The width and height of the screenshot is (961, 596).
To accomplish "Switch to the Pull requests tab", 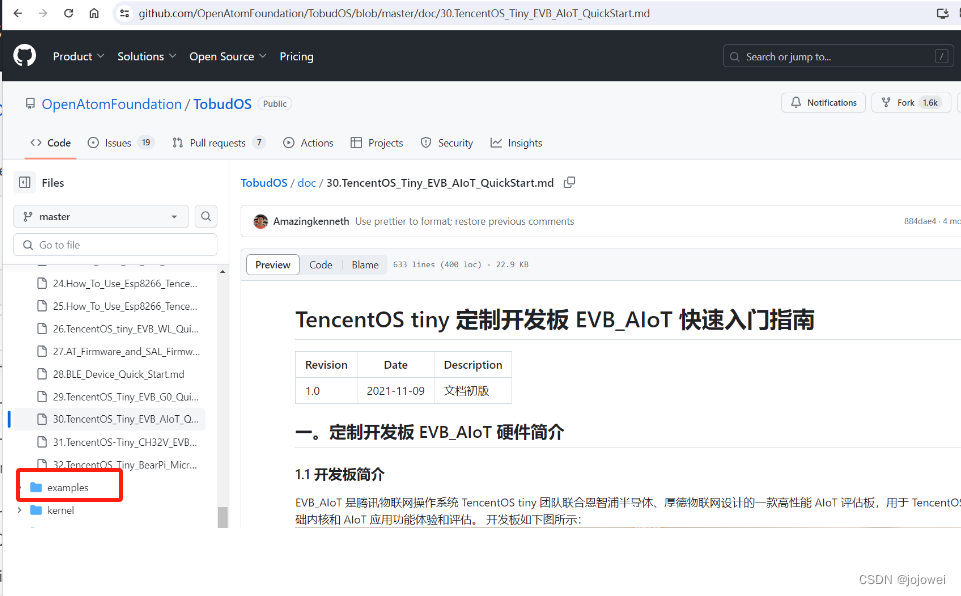I will pyautogui.click(x=219, y=143).
